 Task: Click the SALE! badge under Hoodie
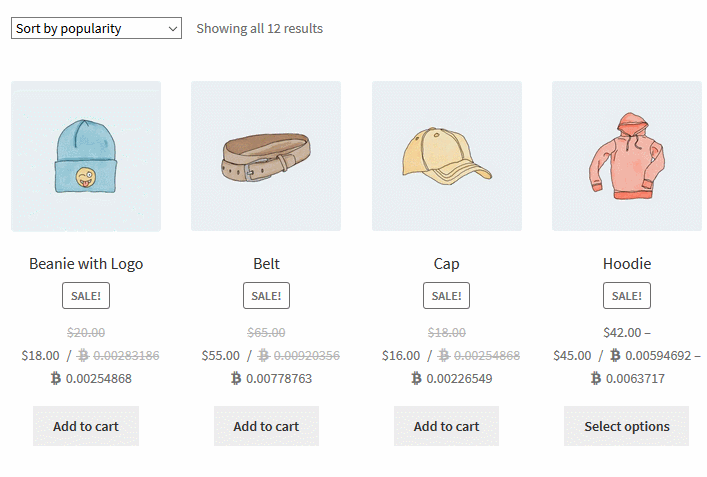pyautogui.click(x=627, y=296)
